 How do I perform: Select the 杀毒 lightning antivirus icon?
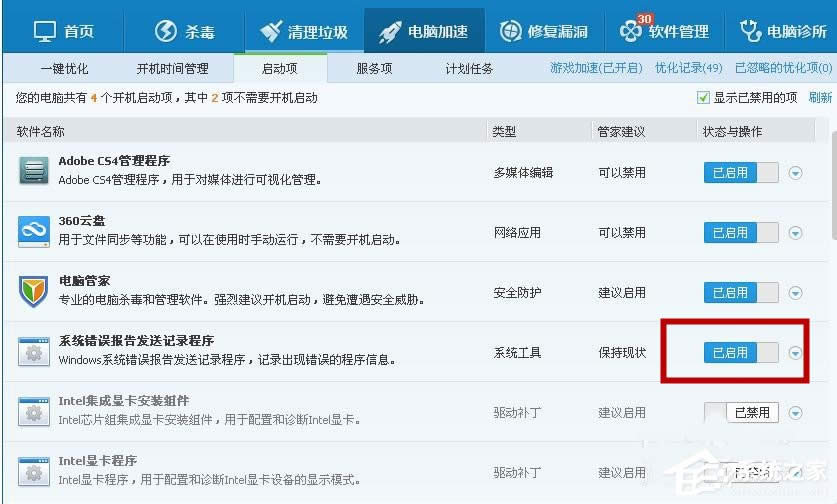click(x=165, y=31)
